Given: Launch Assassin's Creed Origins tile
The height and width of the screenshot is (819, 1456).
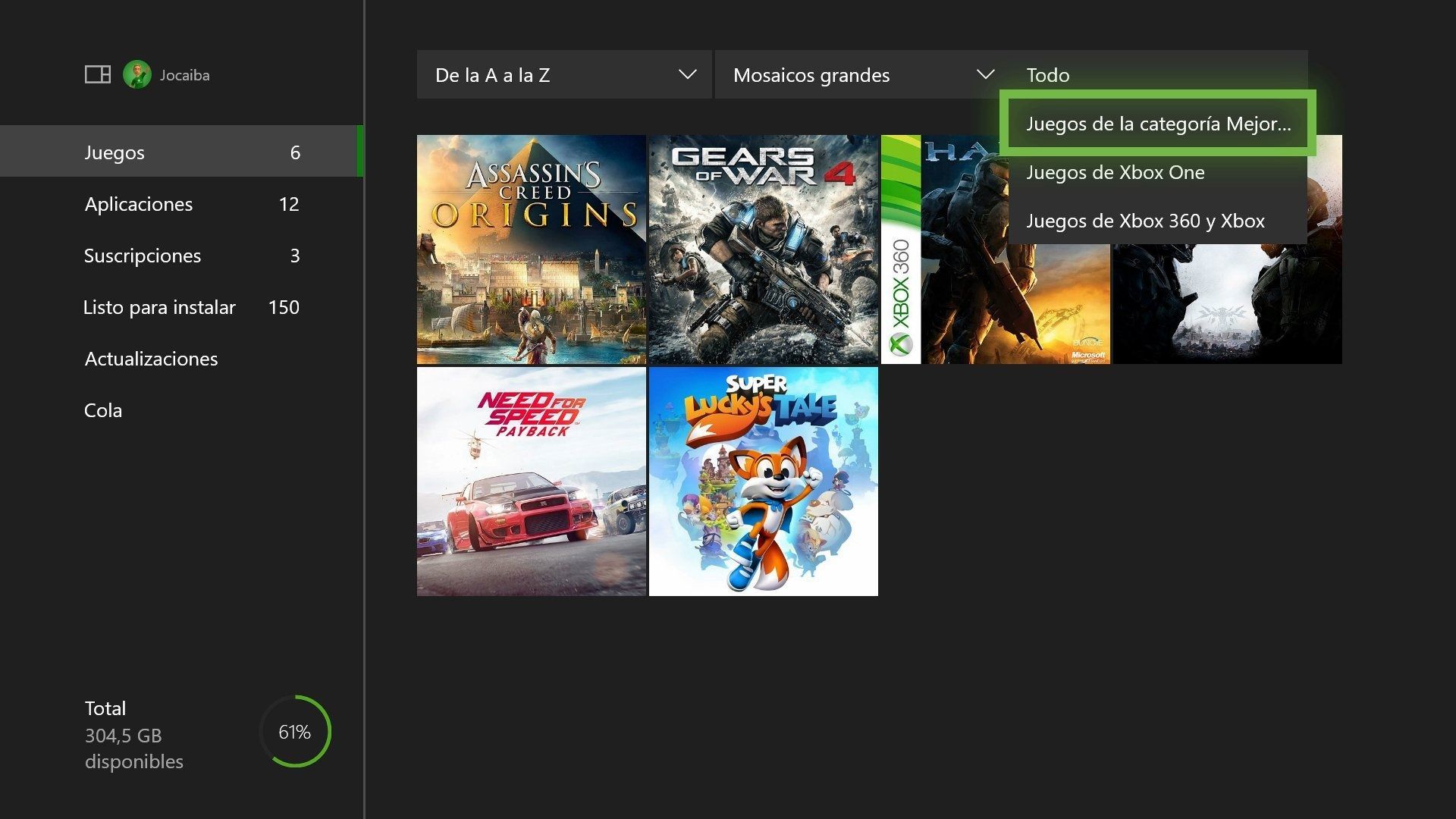Looking at the screenshot, I should pyautogui.click(x=531, y=249).
